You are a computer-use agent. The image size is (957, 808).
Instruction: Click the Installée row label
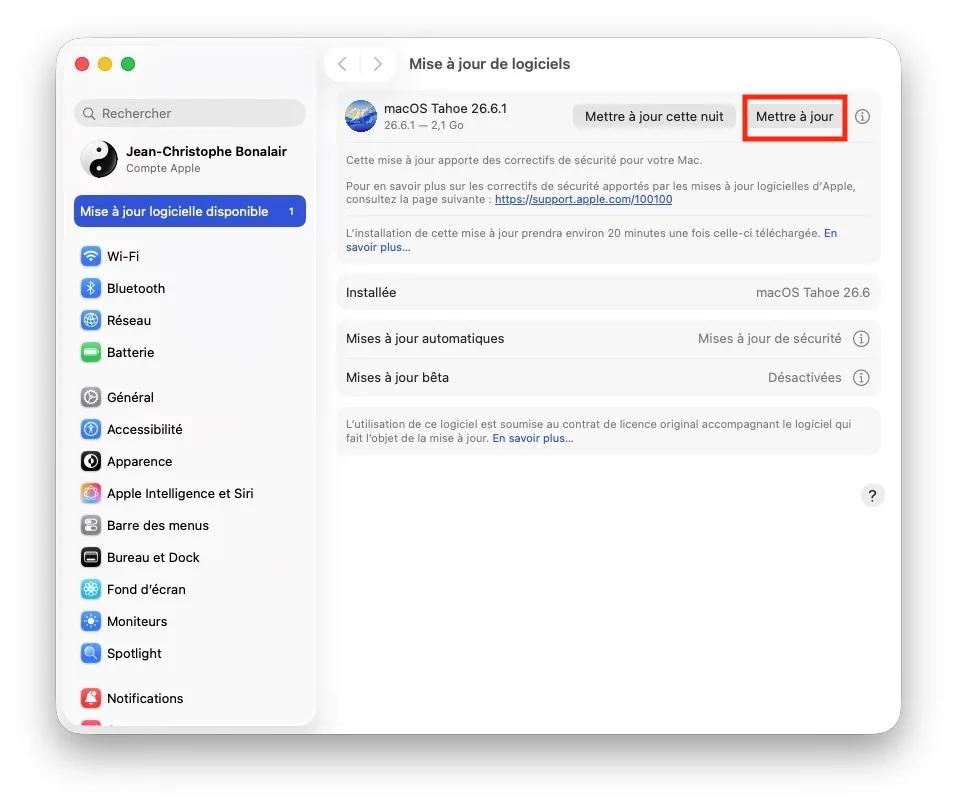pyautogui.click(x=371, y=293)
